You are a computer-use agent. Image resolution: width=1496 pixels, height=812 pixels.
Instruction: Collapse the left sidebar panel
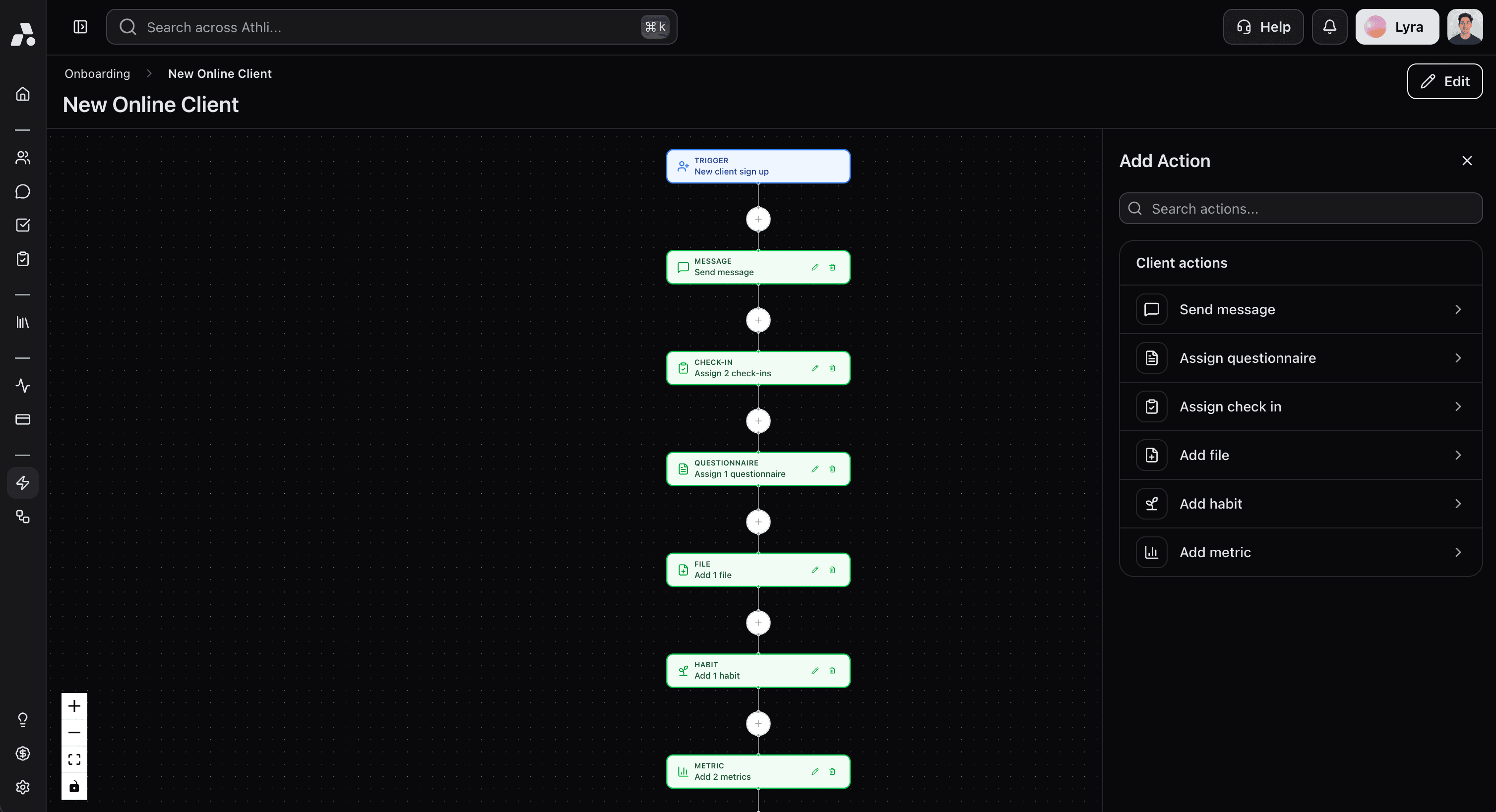click(80, 26)
